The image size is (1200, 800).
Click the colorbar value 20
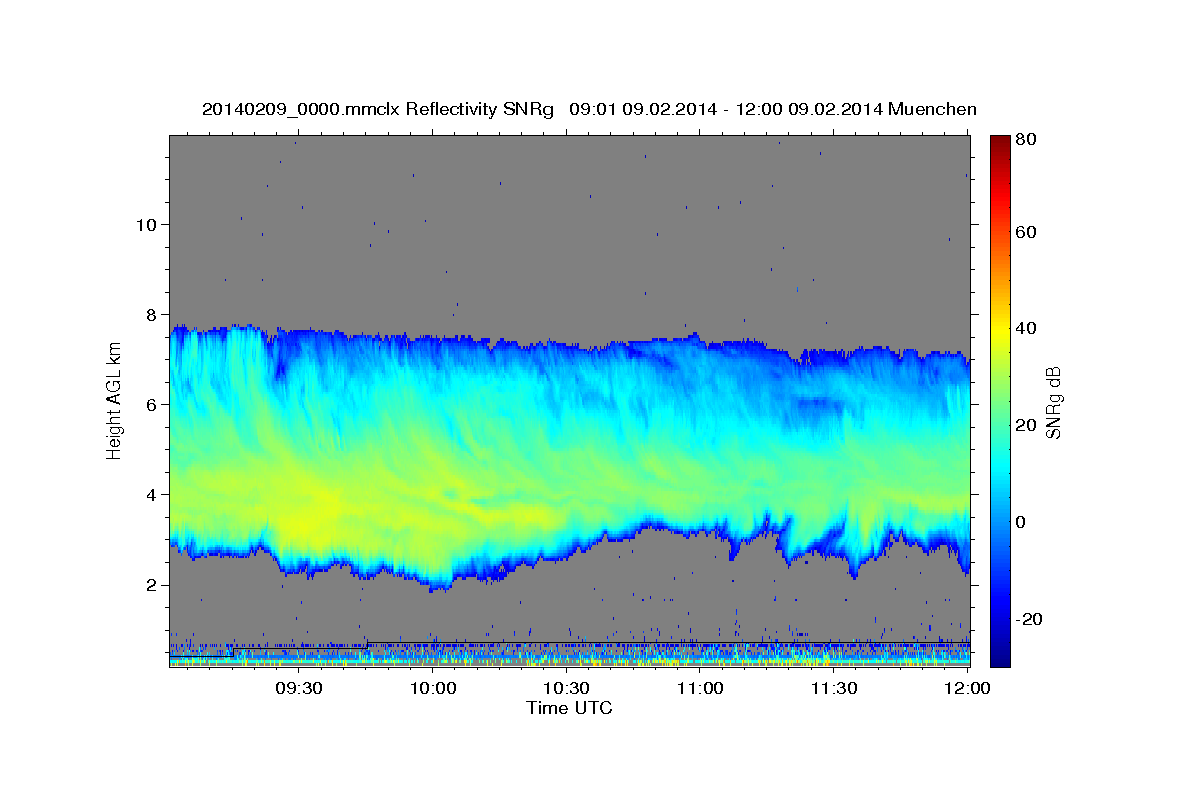[1025, 425]
